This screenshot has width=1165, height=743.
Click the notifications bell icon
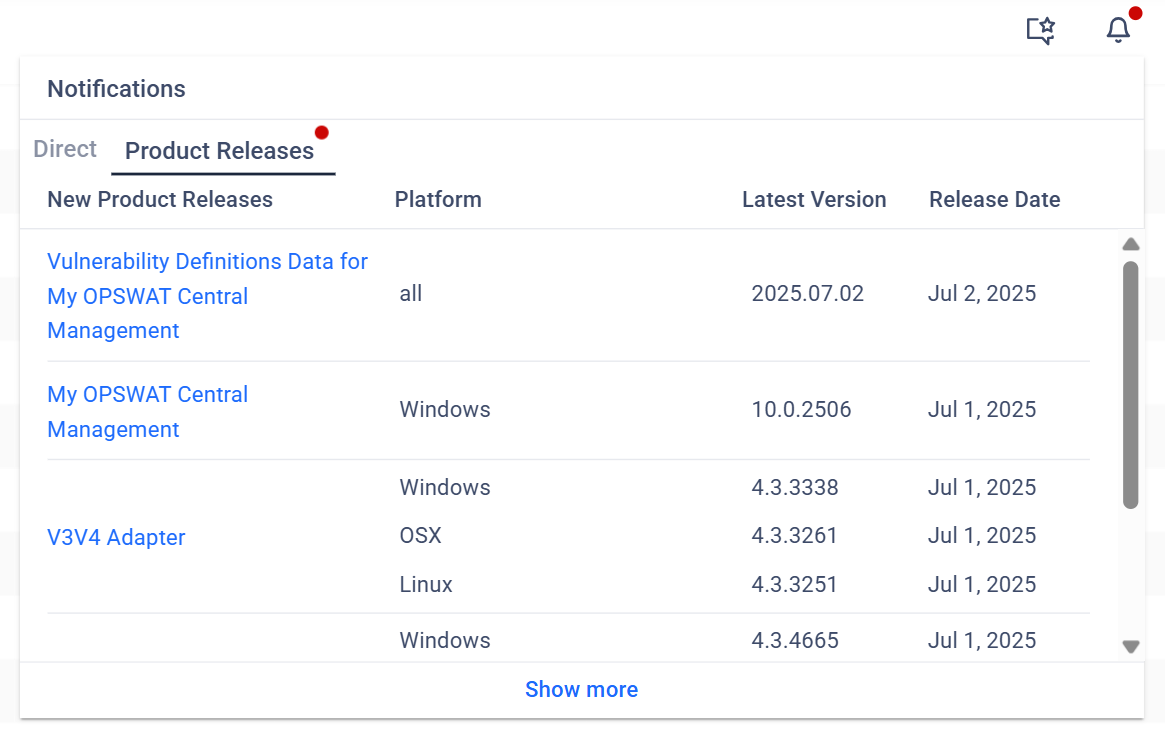tap(1118, 30)
